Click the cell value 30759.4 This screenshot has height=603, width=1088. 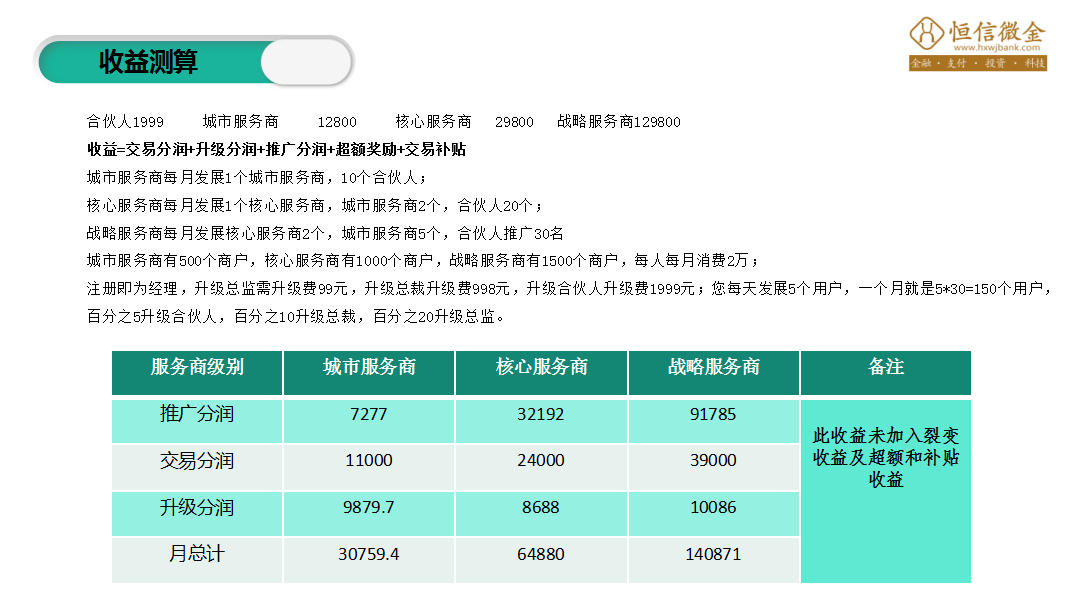[x=369, y=554]
